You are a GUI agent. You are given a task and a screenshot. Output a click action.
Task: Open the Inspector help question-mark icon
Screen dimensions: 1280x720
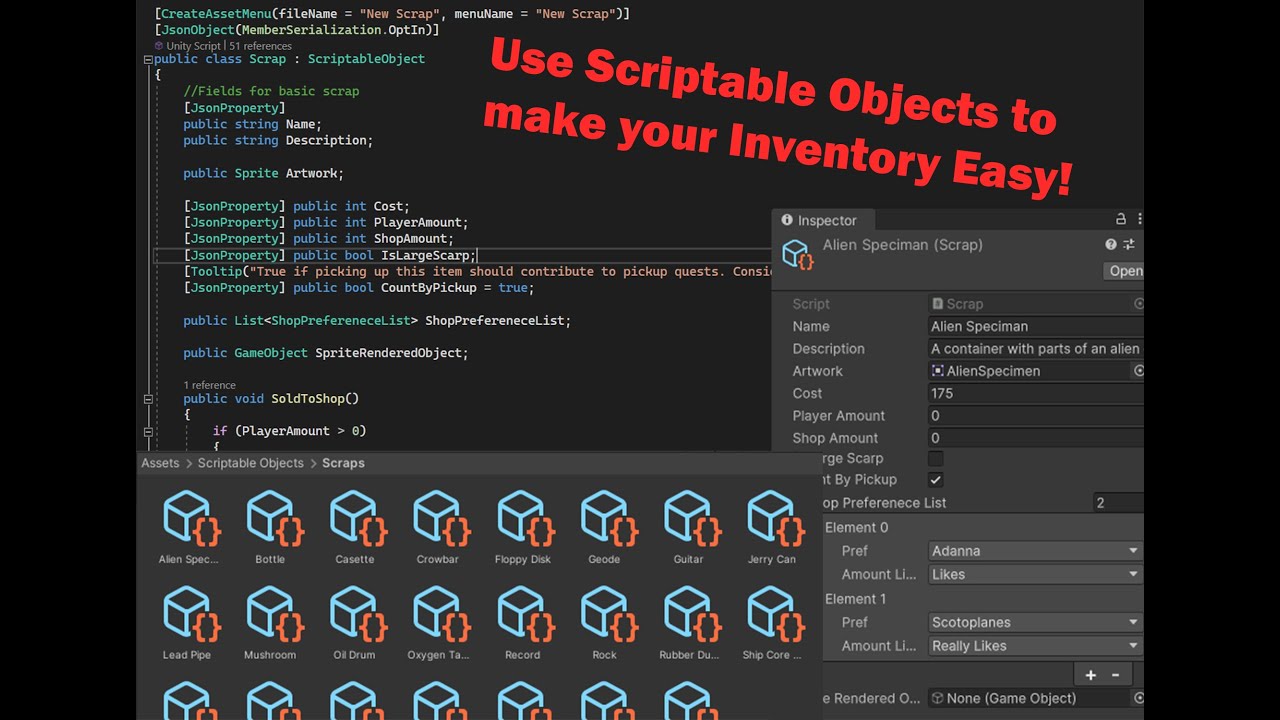click(1111, 244)
